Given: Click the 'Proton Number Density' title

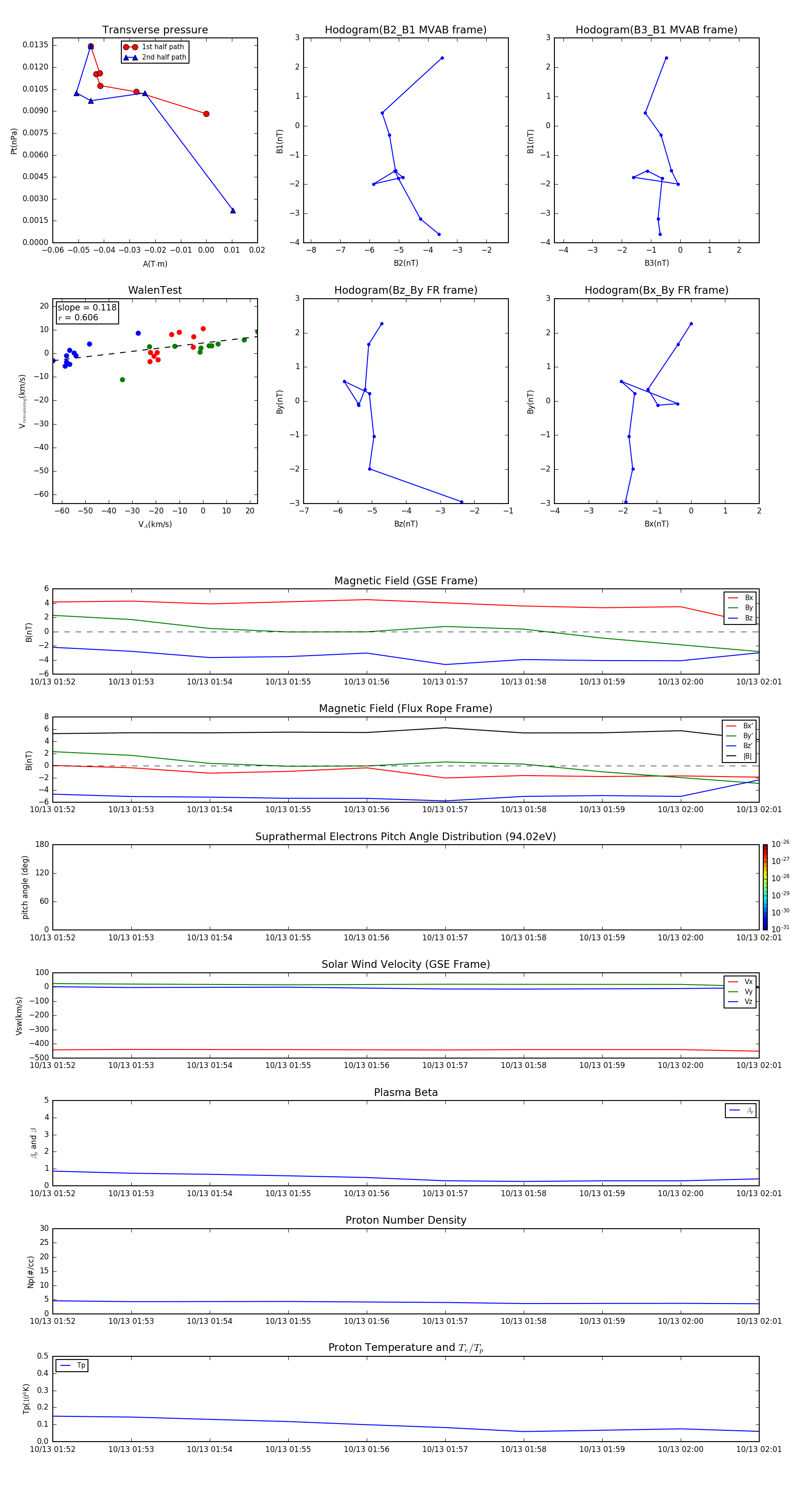Looking at the screenshot, I should 406,1220.
